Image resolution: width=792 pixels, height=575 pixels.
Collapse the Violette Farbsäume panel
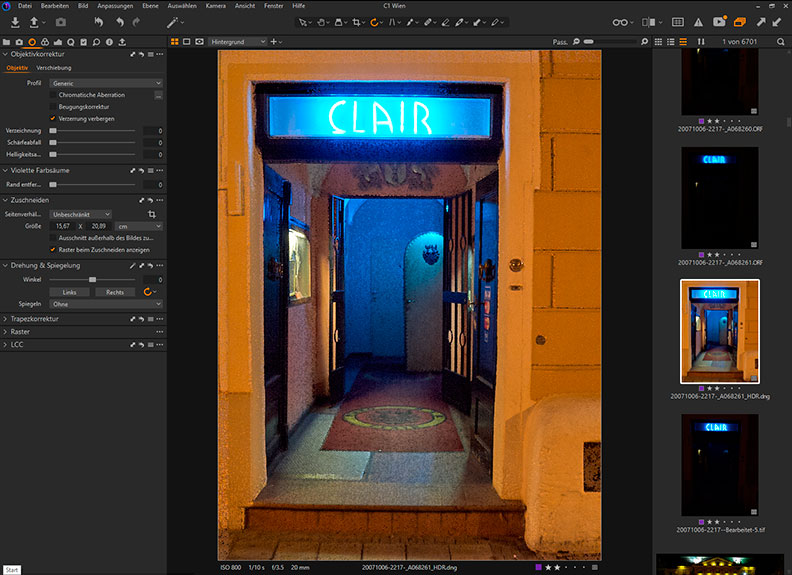pos(5,170)
